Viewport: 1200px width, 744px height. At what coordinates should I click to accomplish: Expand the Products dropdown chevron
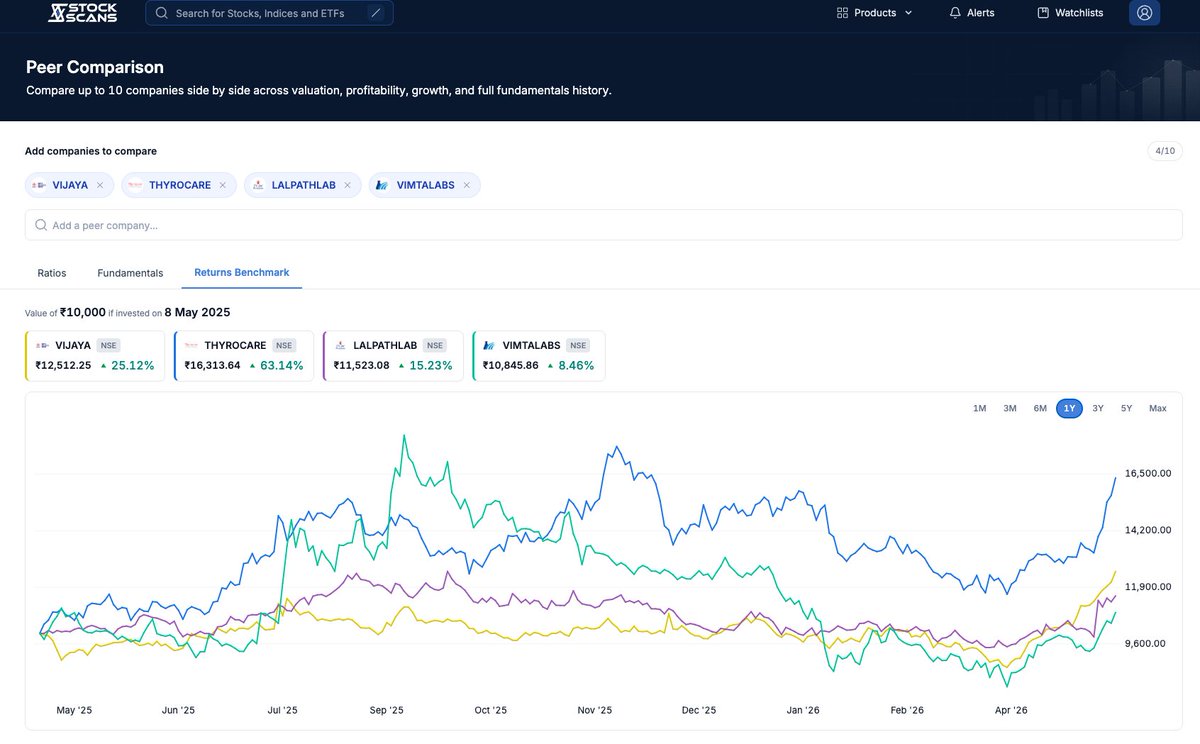click(908, 13)
